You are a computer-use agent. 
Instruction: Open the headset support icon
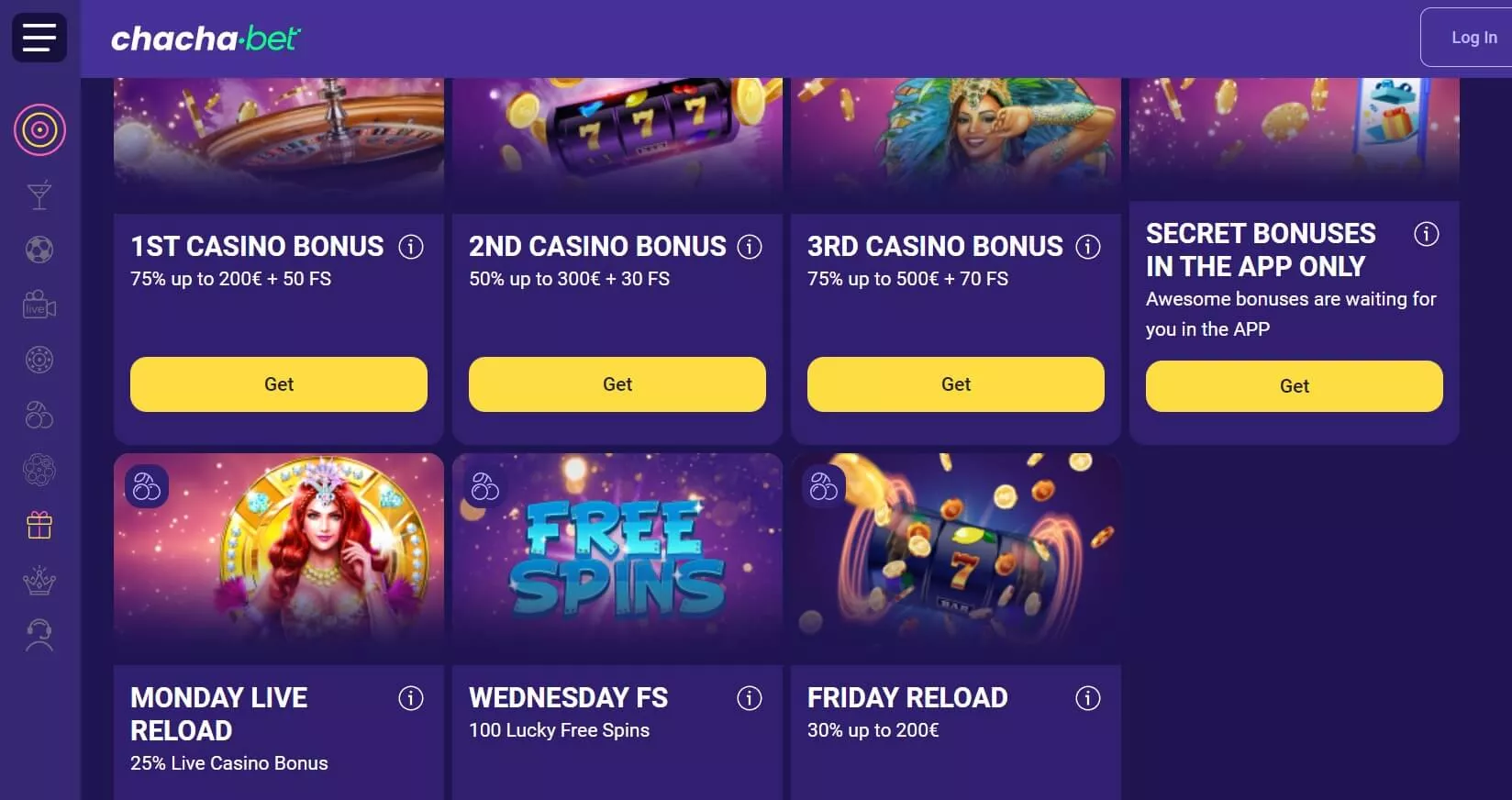(39, 635)
